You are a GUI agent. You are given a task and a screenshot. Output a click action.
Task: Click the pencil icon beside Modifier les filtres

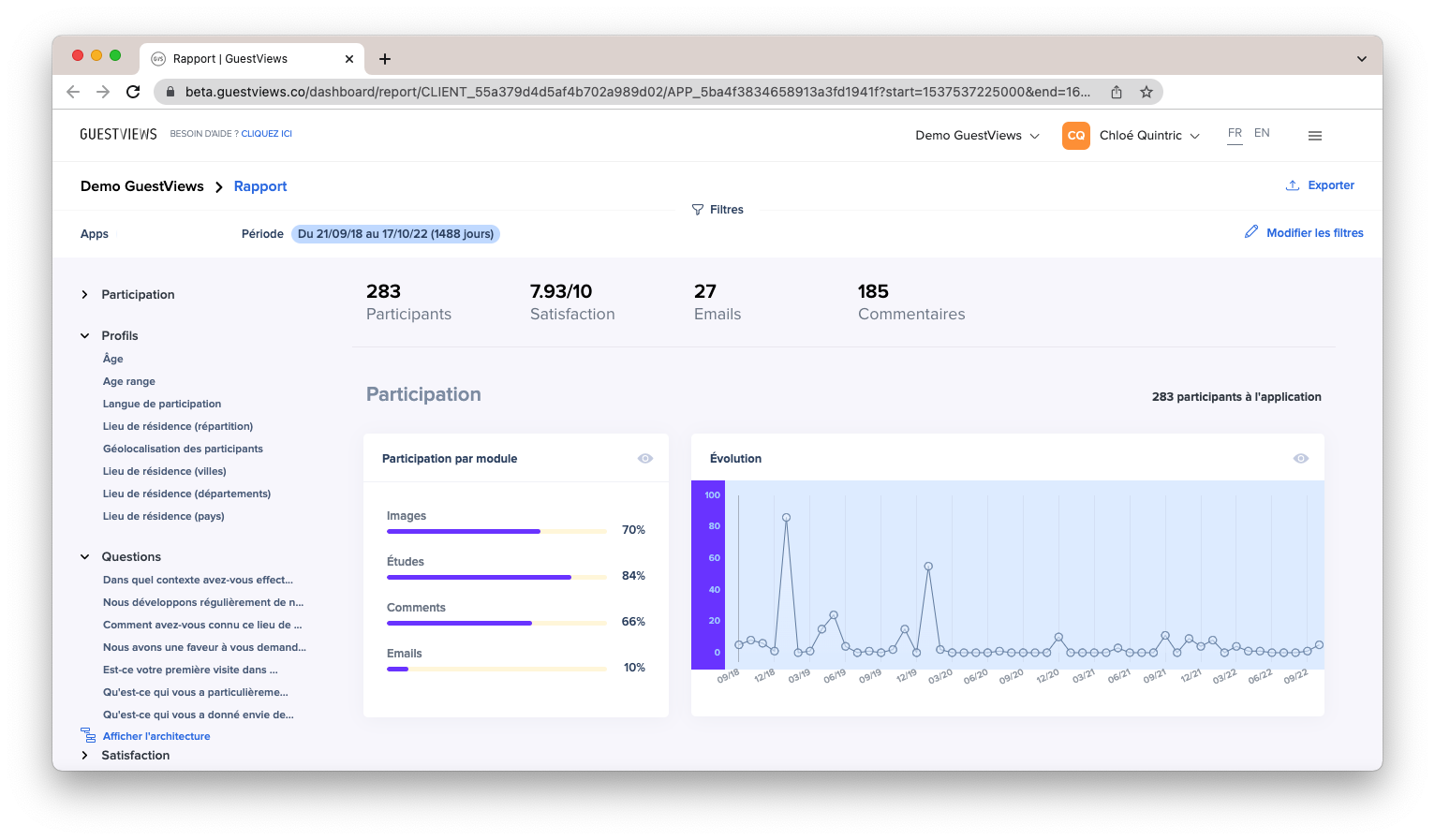(1251, 232)
